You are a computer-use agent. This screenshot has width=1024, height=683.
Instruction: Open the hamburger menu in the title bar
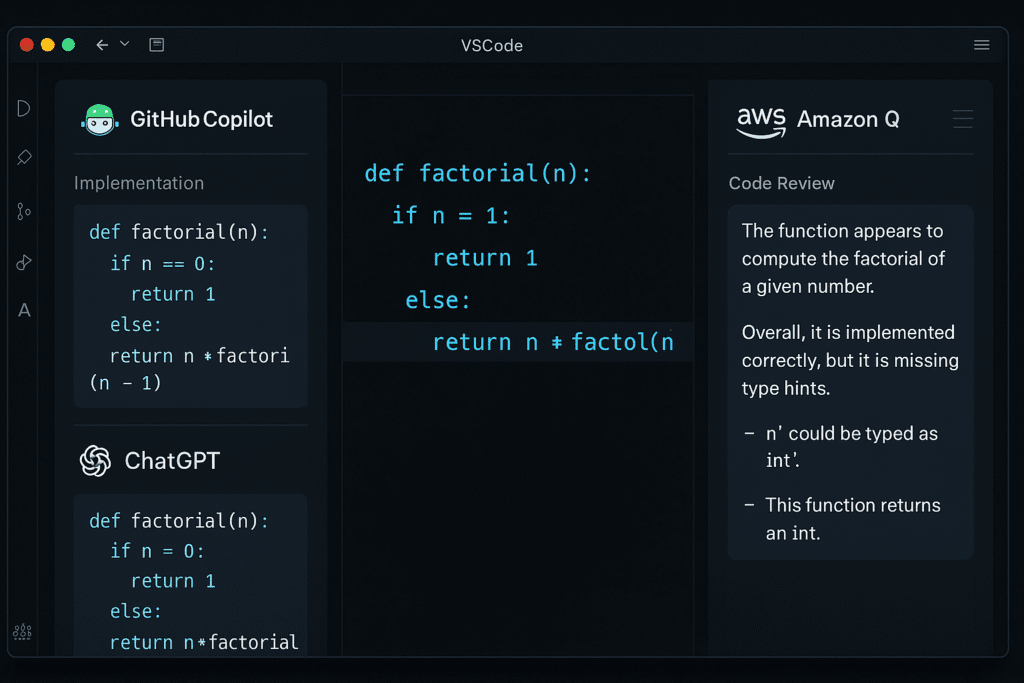pos(982,45)
